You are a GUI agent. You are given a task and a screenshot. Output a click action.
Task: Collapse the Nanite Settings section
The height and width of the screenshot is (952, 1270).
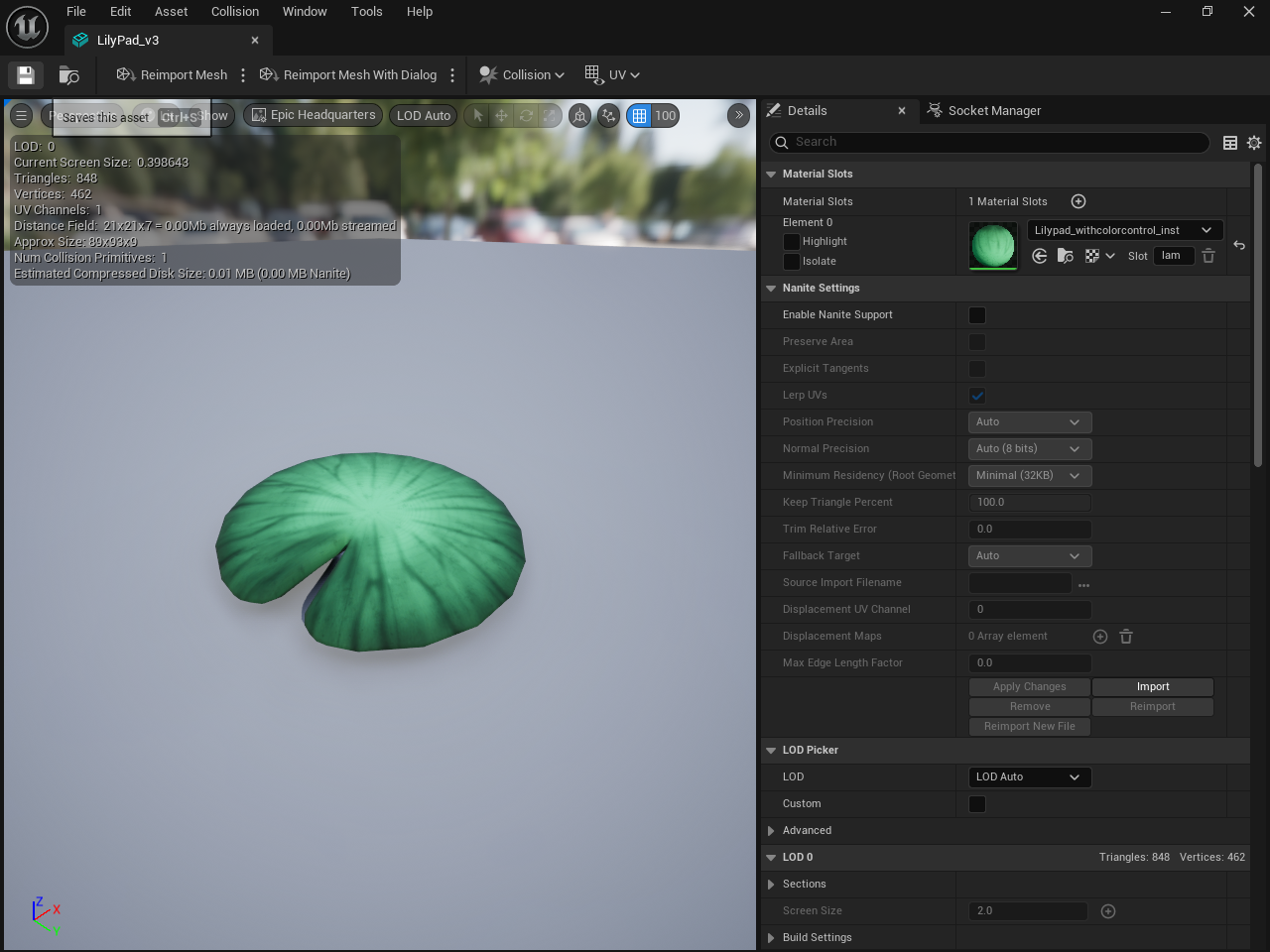[x=771, y=289]
